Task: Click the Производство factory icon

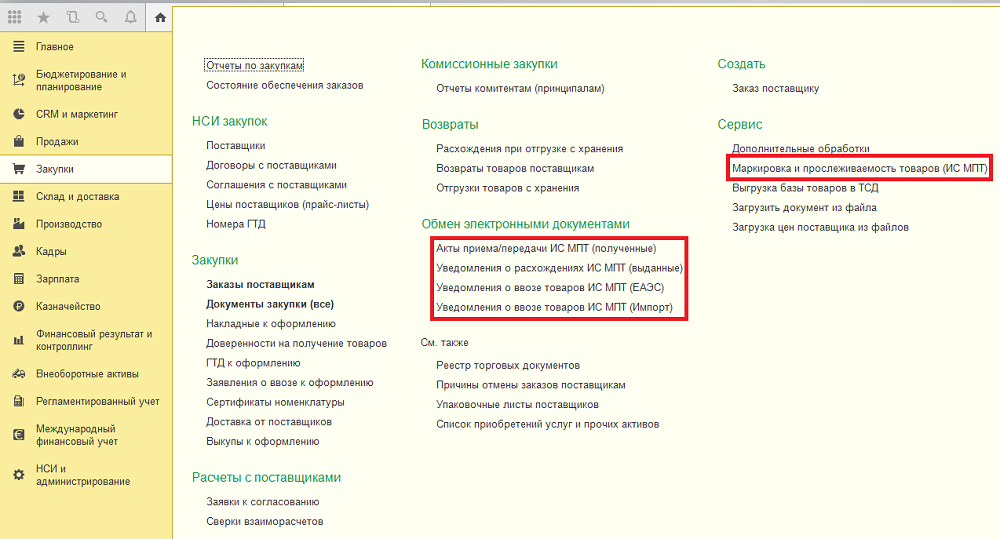Action: coord(18,224)
